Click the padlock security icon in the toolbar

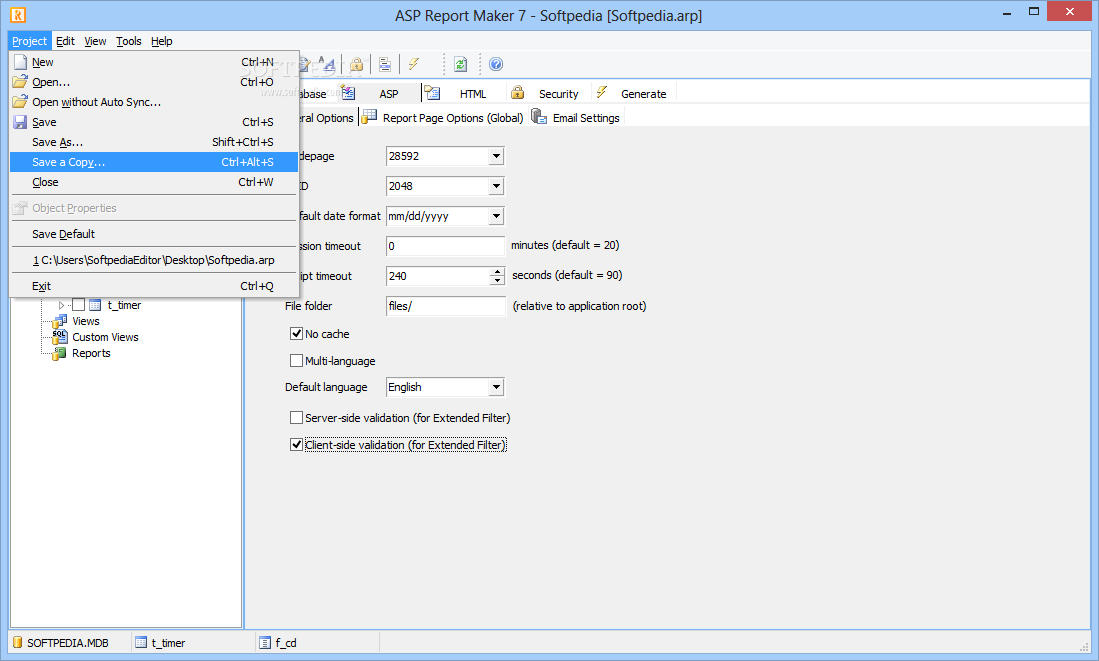[x=357, y=64]
